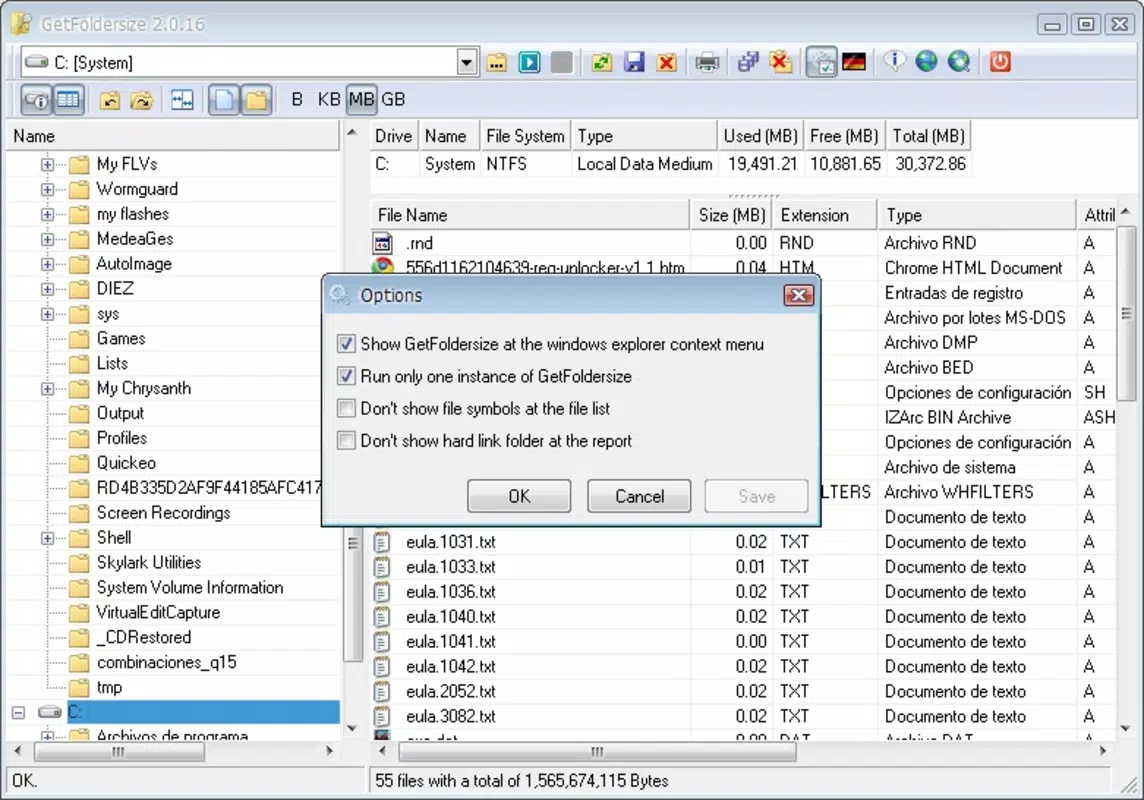Image resolution: width=1144 pixels, height=800 pixels.
Task: Click the Free (MB) drive column header
Action: [844, 136]
